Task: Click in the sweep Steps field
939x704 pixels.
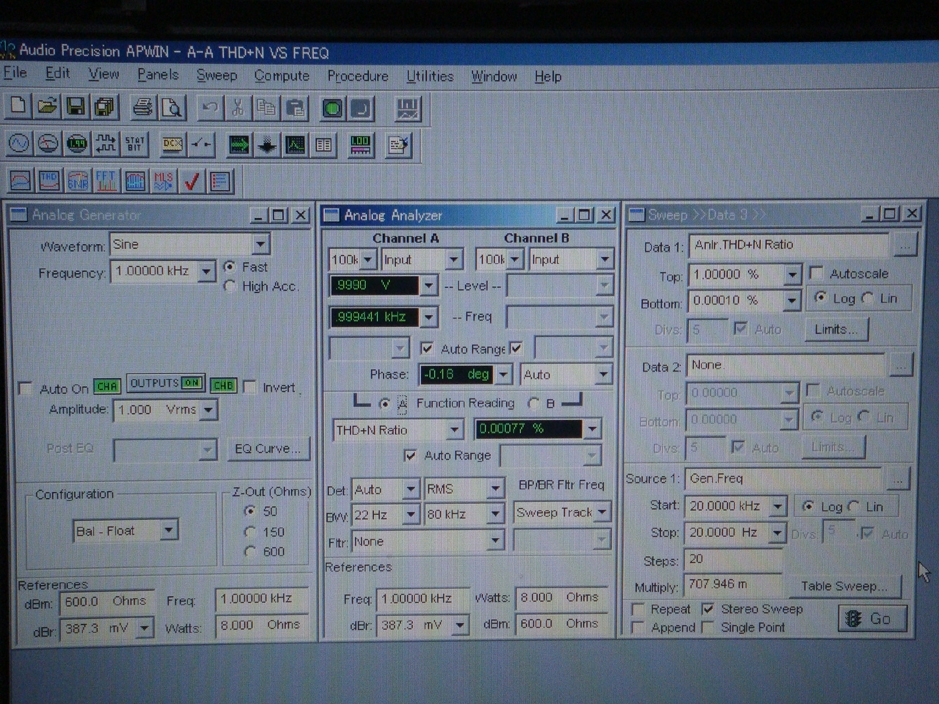Action: [732, 560]
